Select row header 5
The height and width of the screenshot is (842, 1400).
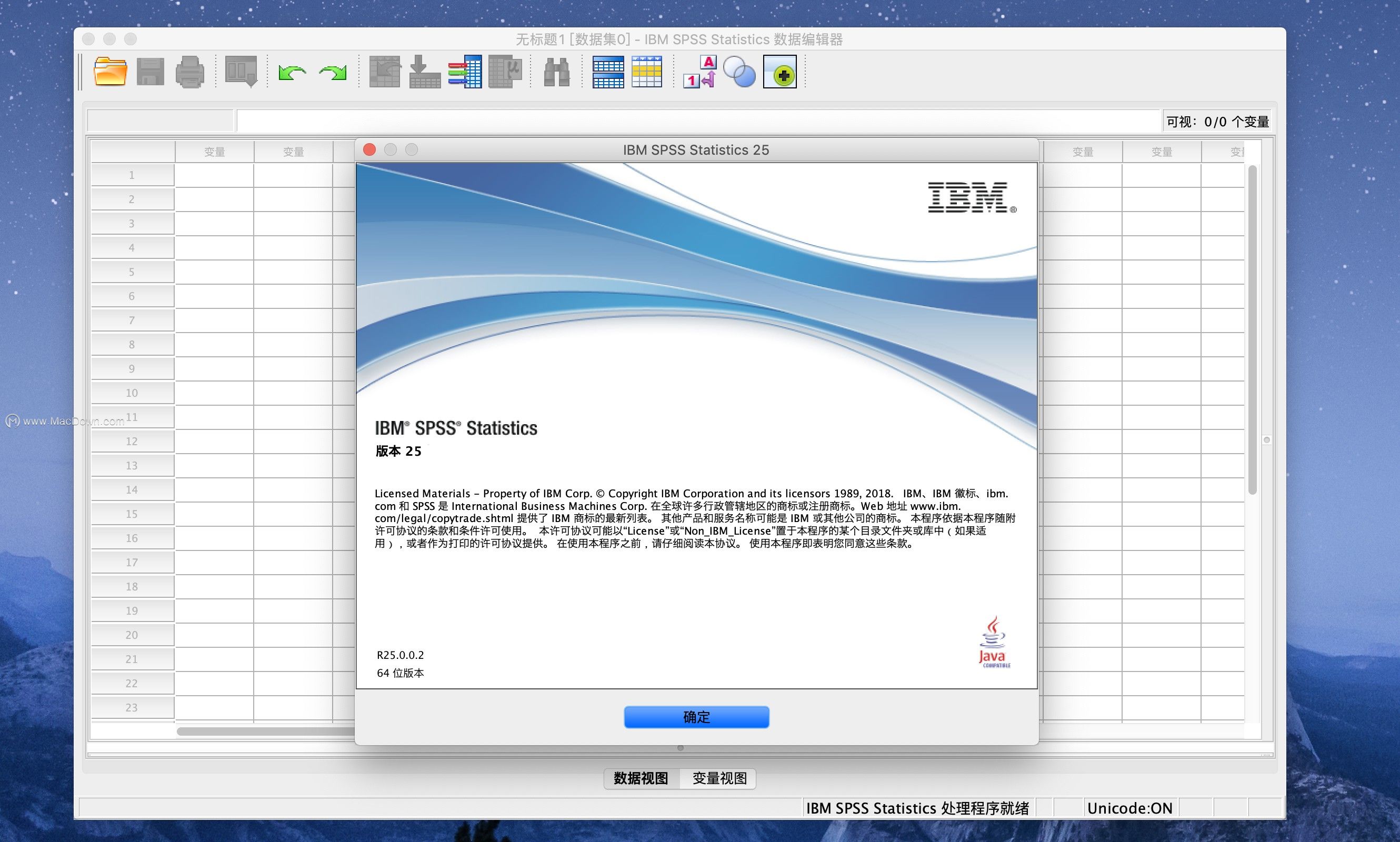[132, 273]
